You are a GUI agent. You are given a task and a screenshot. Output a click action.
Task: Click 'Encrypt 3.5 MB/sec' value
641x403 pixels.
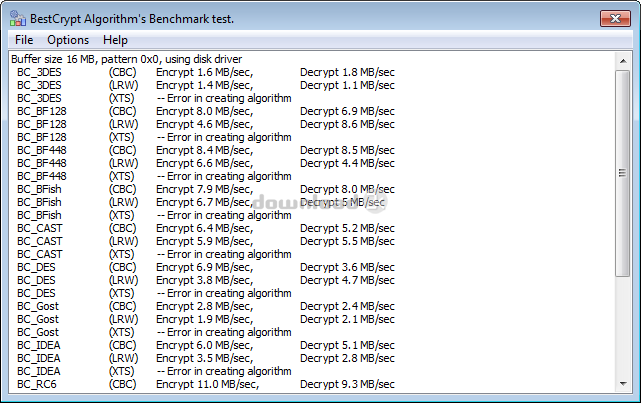(x=204, y=358)
